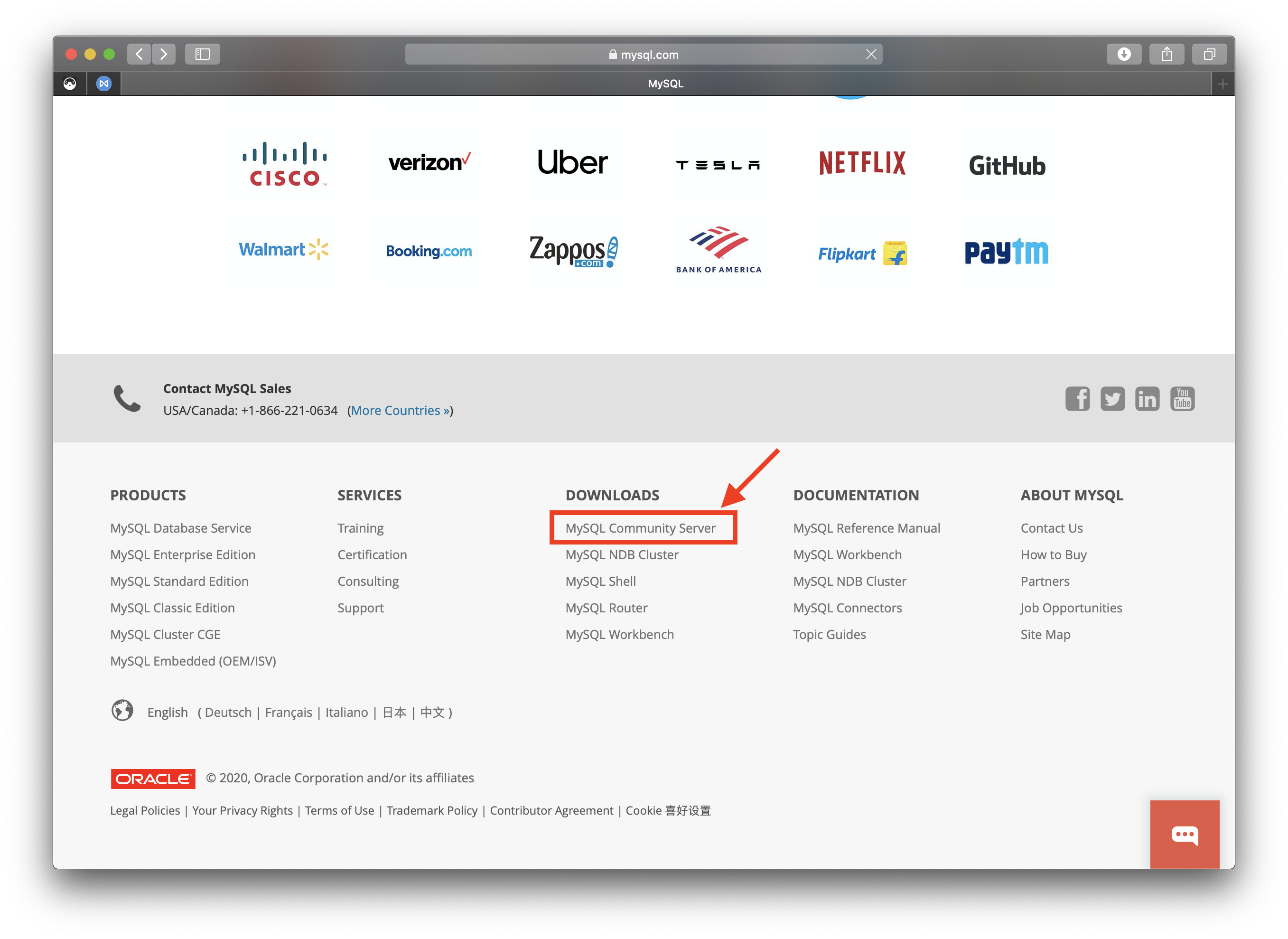Open the Topic Guides link
This screenshot has width=1288, height=939.
pos(830,634)
